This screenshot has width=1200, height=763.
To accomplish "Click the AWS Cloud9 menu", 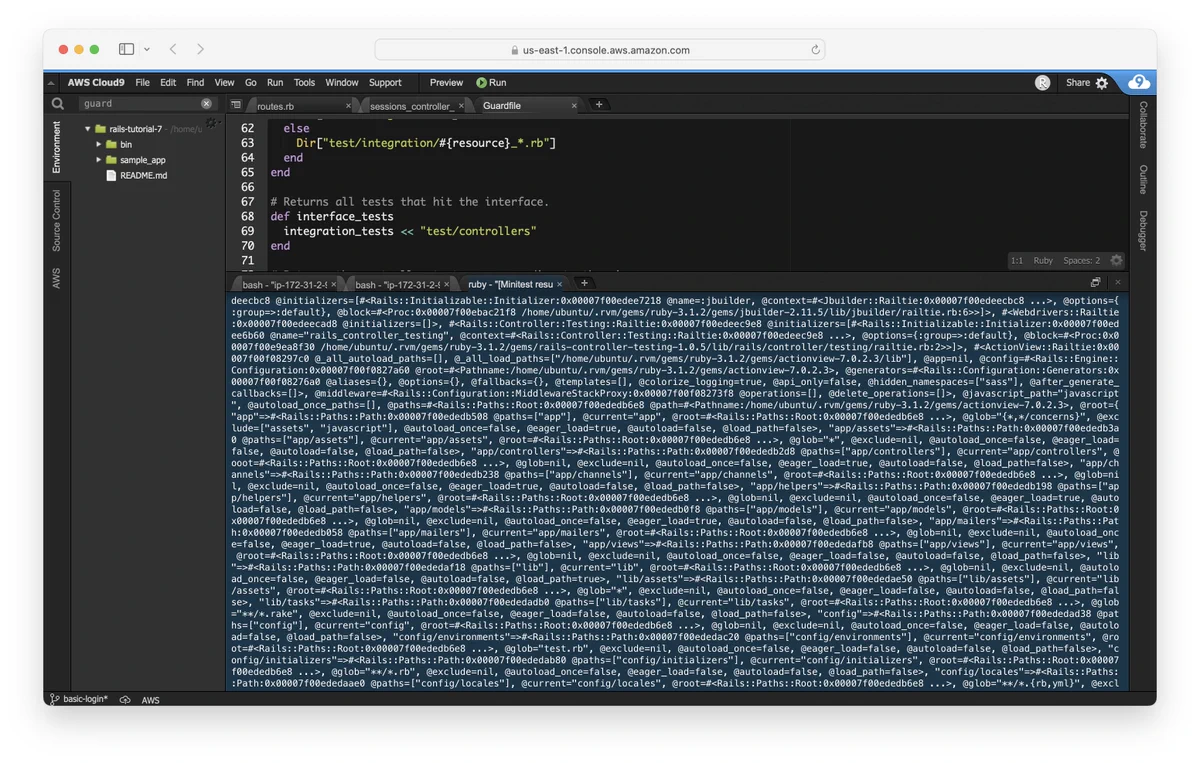I will (96, 83).
